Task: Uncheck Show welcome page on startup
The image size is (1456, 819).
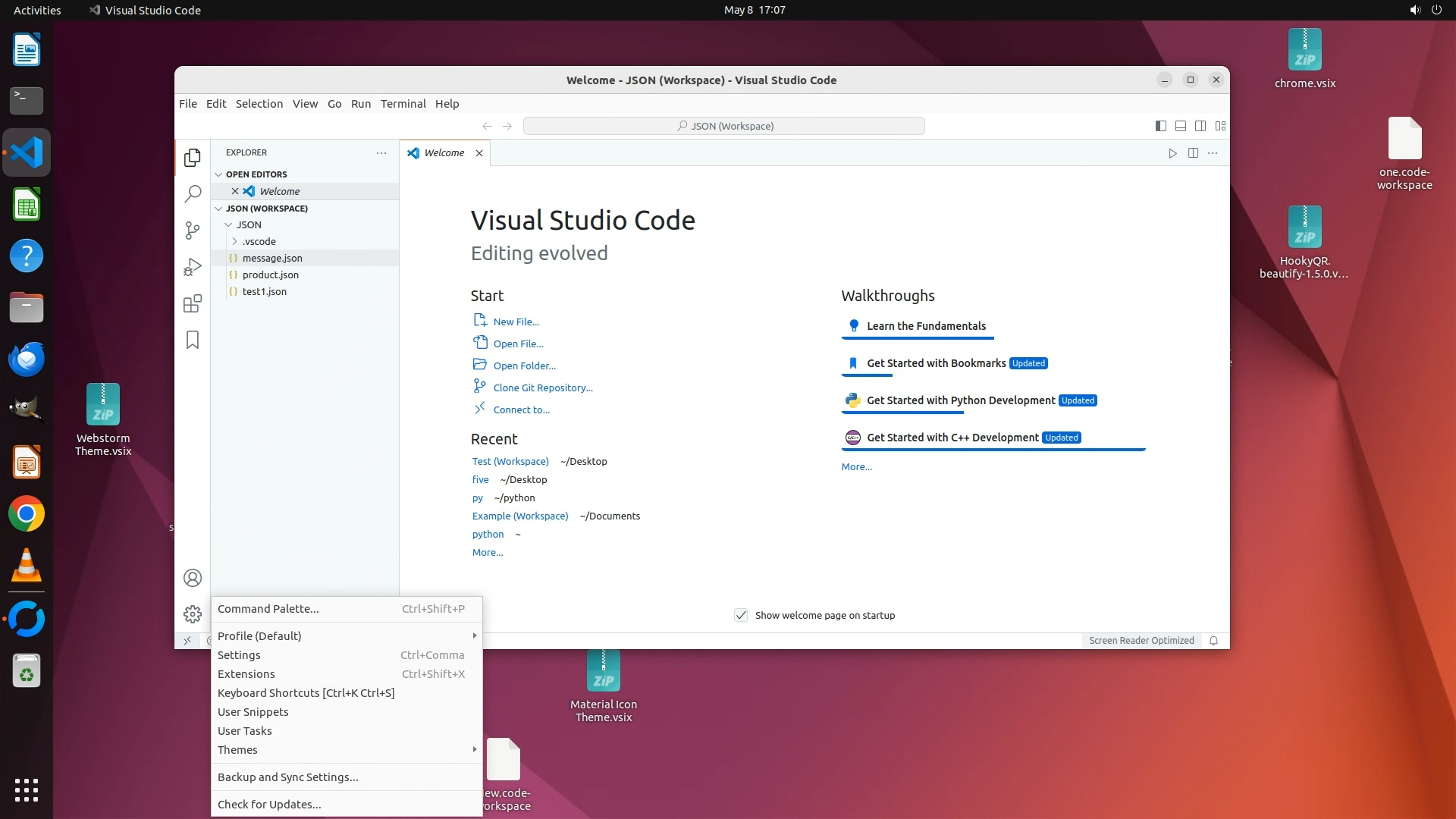Action: tap(741, 615)
